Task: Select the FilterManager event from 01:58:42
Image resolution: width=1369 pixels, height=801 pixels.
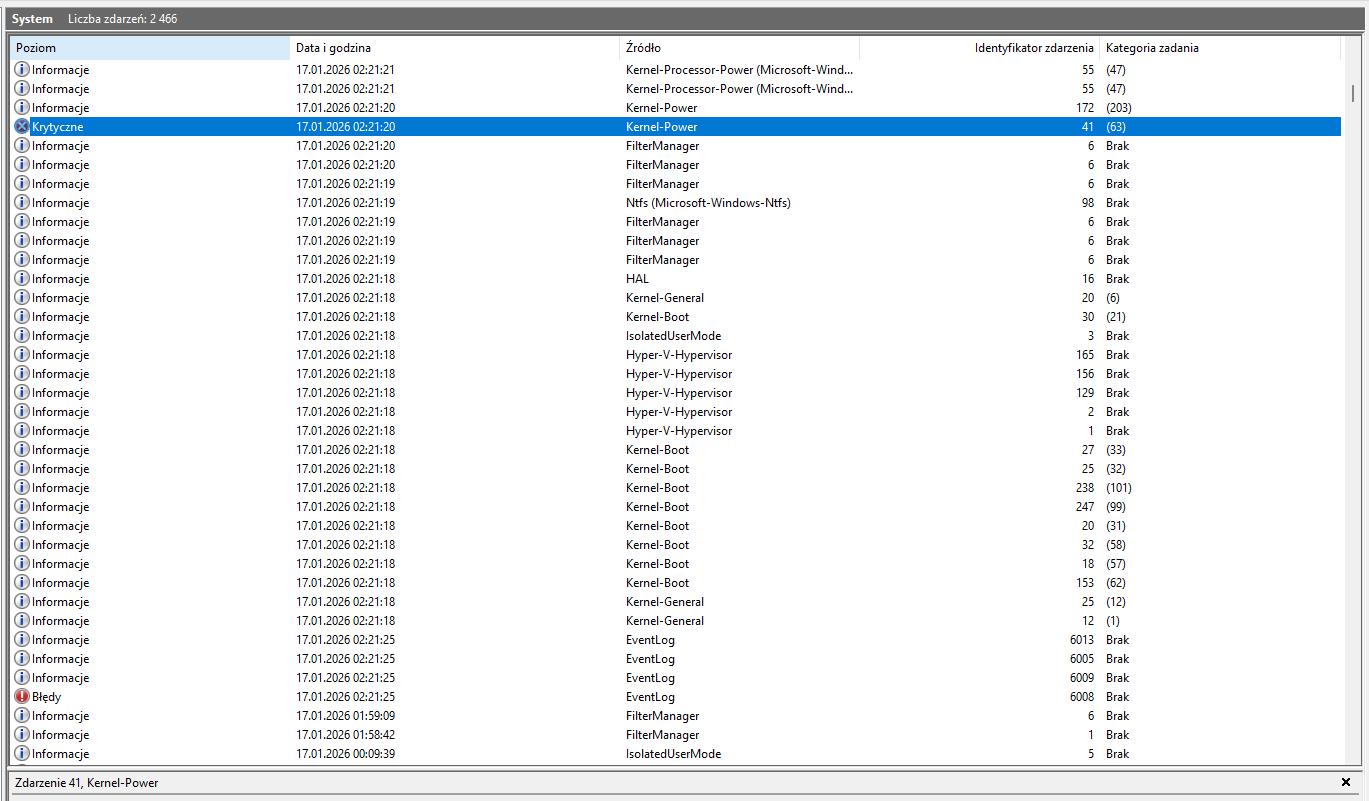Action: pyautogui.click(x=660, y=735)
